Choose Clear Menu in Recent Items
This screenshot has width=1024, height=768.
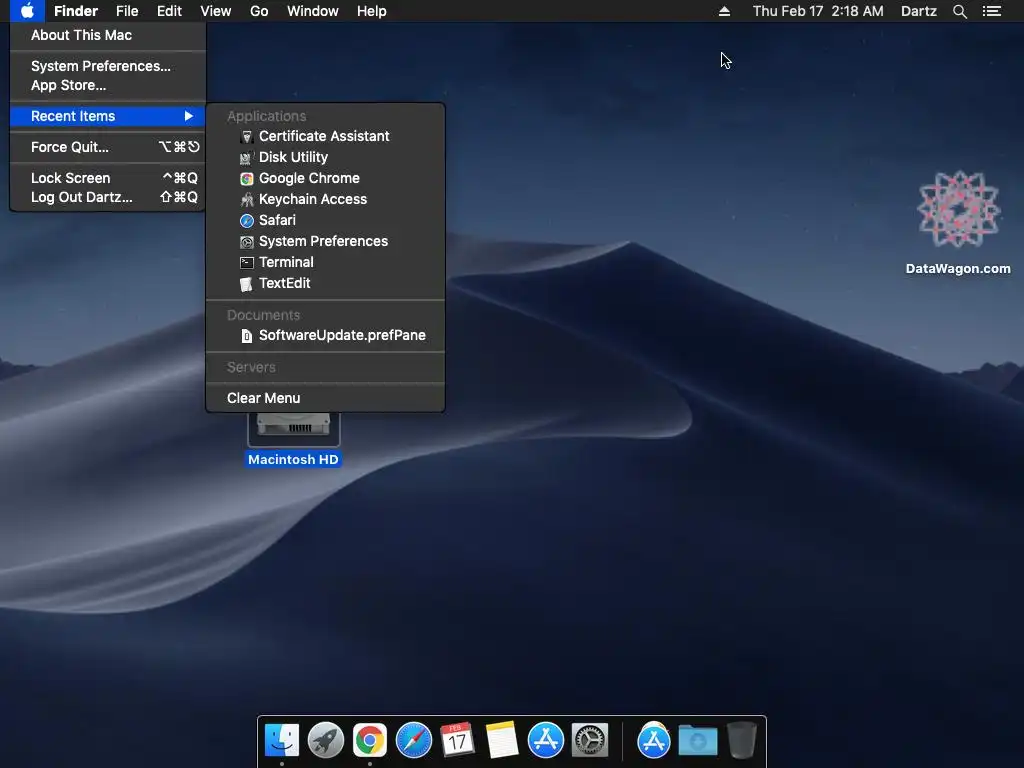(x=325, y=398)
